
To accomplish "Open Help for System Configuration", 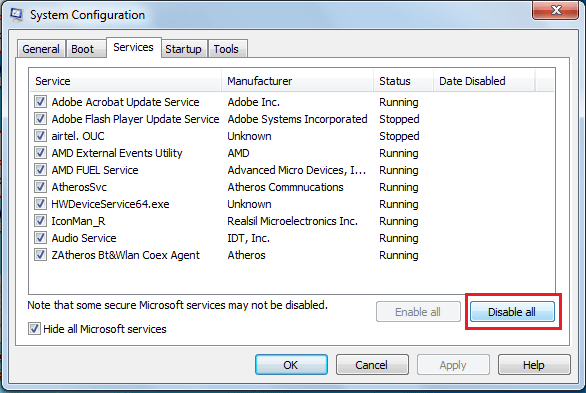I will (x=534, y=365).
